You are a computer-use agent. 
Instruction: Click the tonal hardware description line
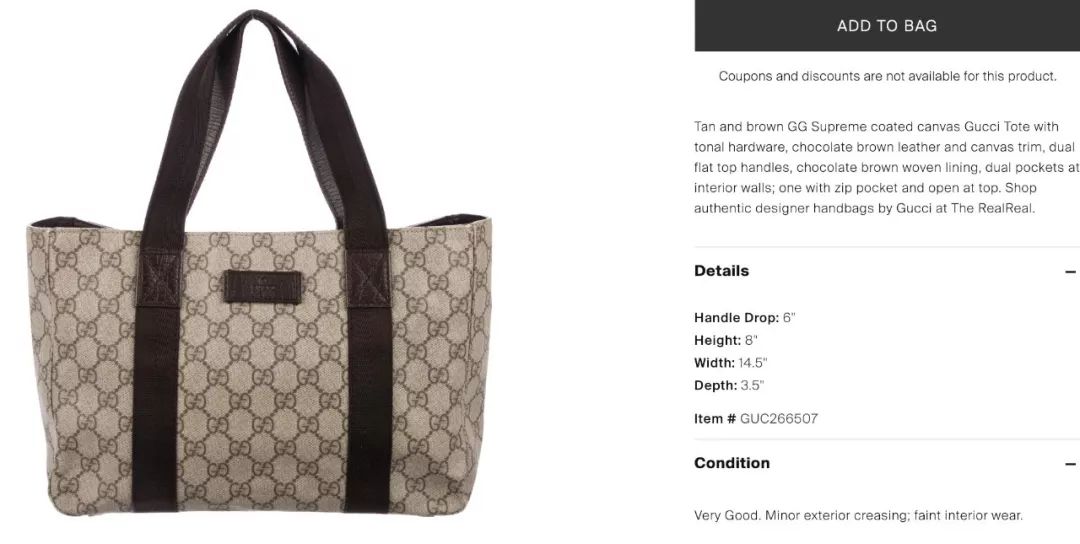pos(884,147)
